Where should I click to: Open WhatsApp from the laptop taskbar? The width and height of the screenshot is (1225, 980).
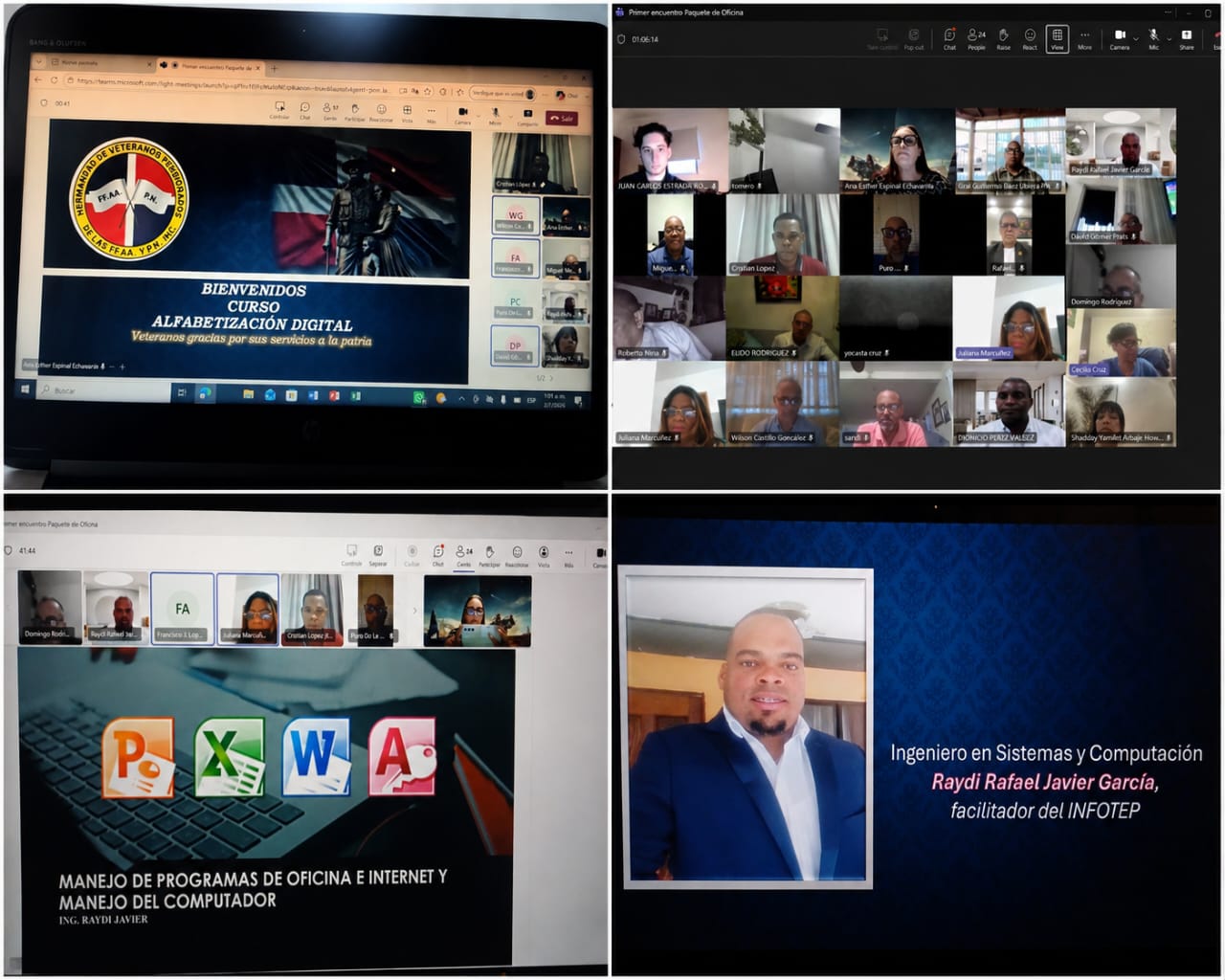(x=418, y=397)
